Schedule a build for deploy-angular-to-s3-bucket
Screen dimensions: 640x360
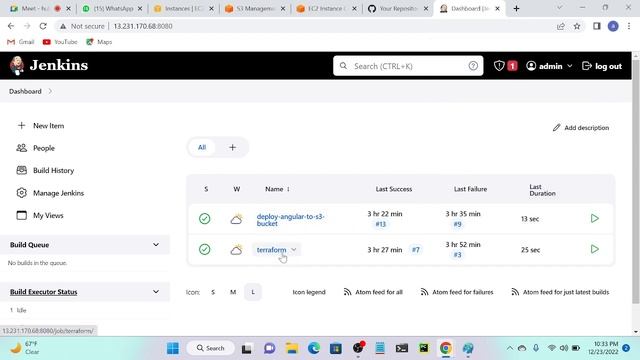pyautogui.click(x=595, y=218)
